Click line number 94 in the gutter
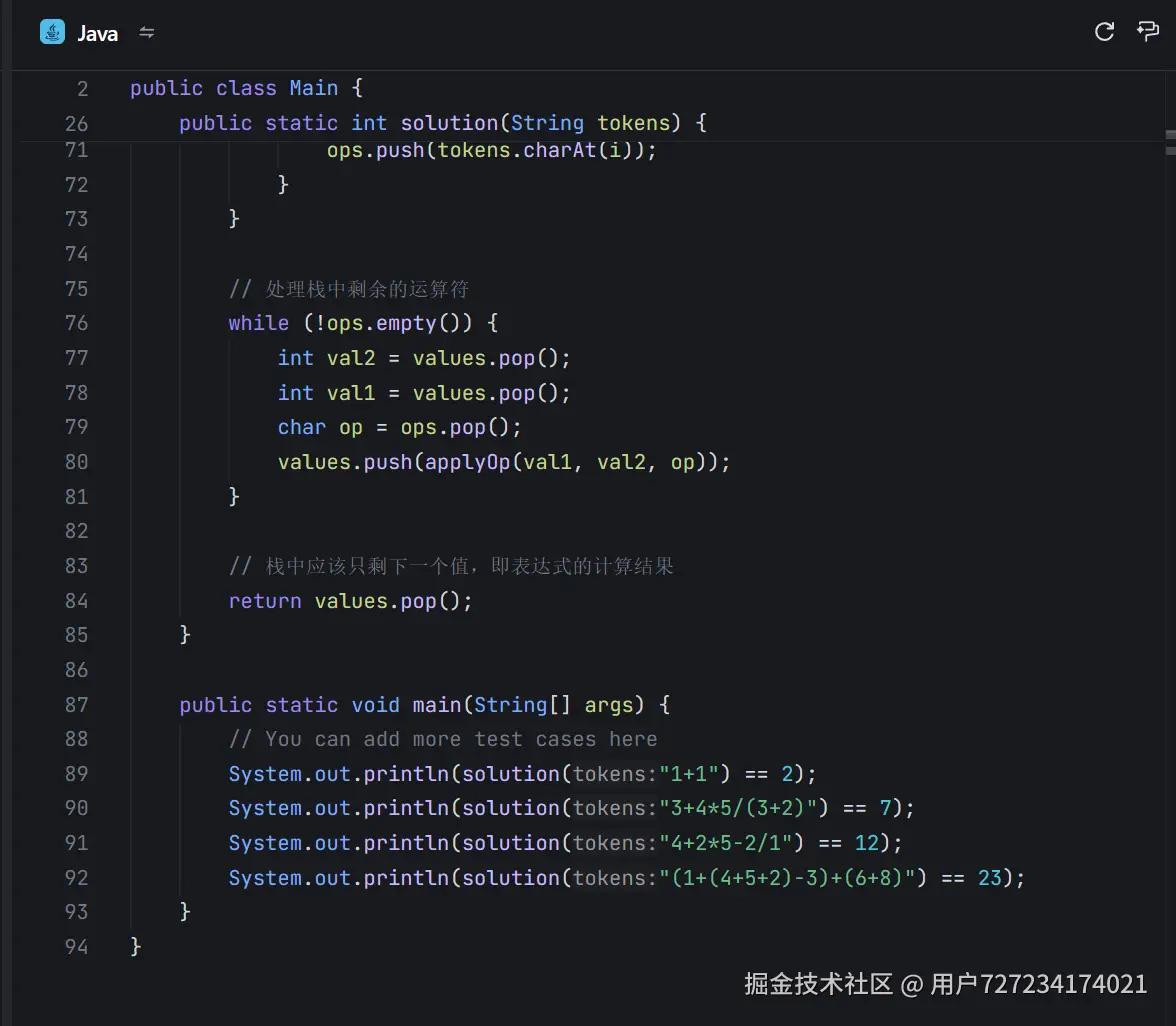 coord(76,947)
